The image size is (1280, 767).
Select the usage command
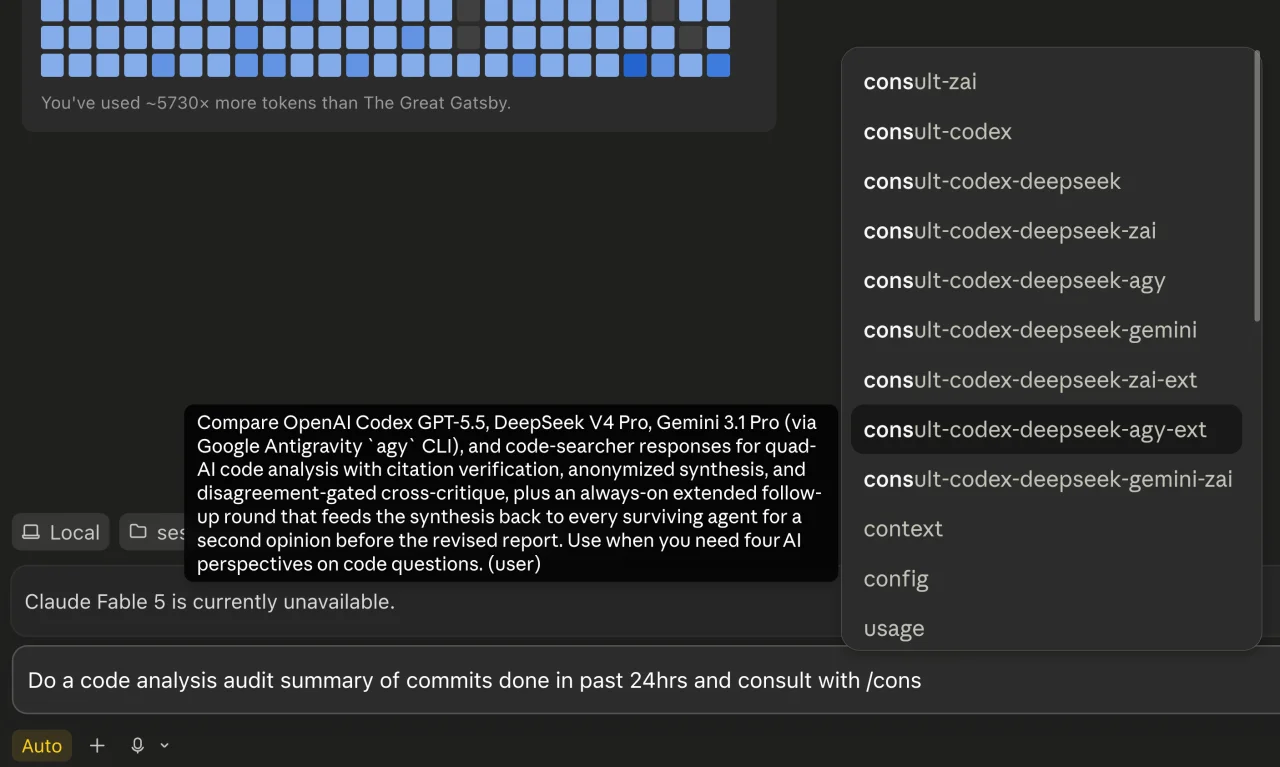click(x=1046, y=628)
